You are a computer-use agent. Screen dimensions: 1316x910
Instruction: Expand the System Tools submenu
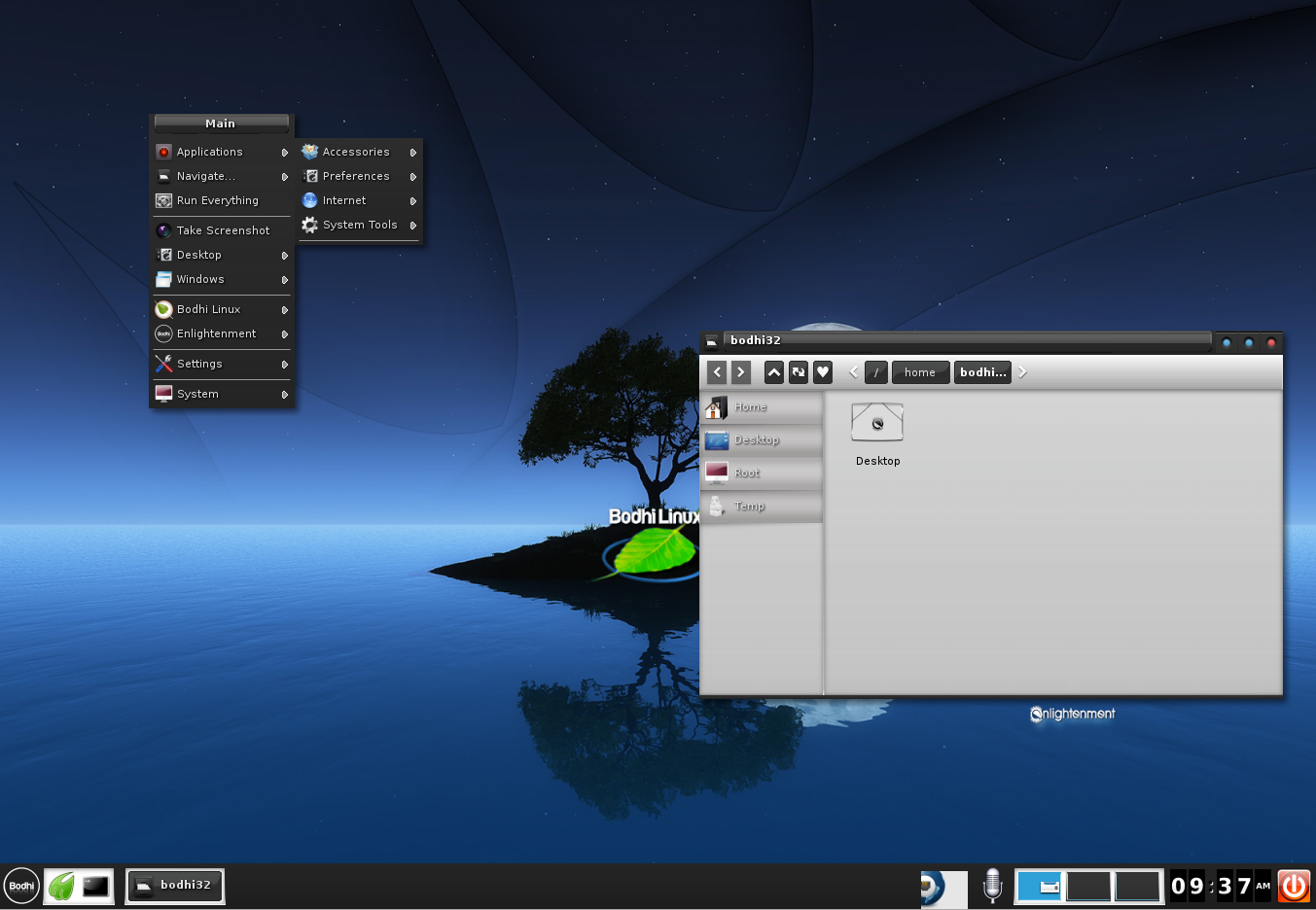pyautogui.click(x=360, y=225)
